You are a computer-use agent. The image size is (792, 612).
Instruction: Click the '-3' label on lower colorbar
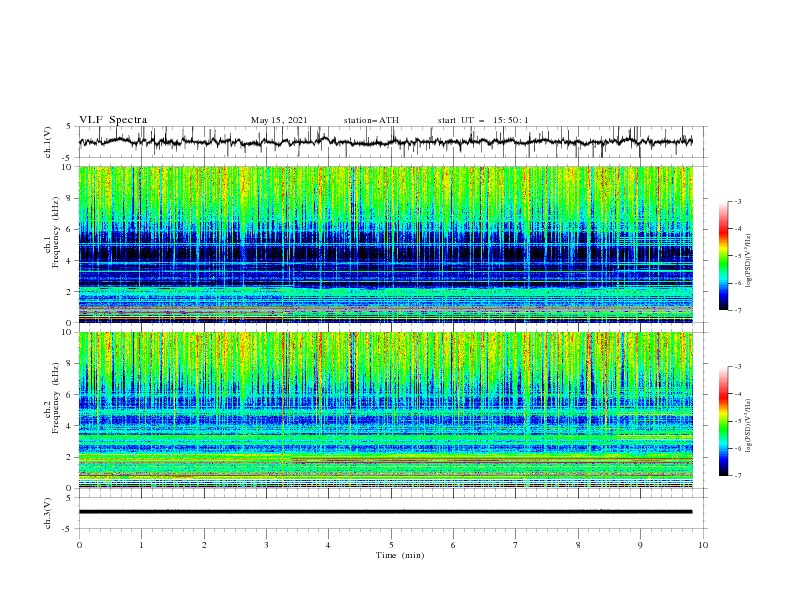point(738,367)
